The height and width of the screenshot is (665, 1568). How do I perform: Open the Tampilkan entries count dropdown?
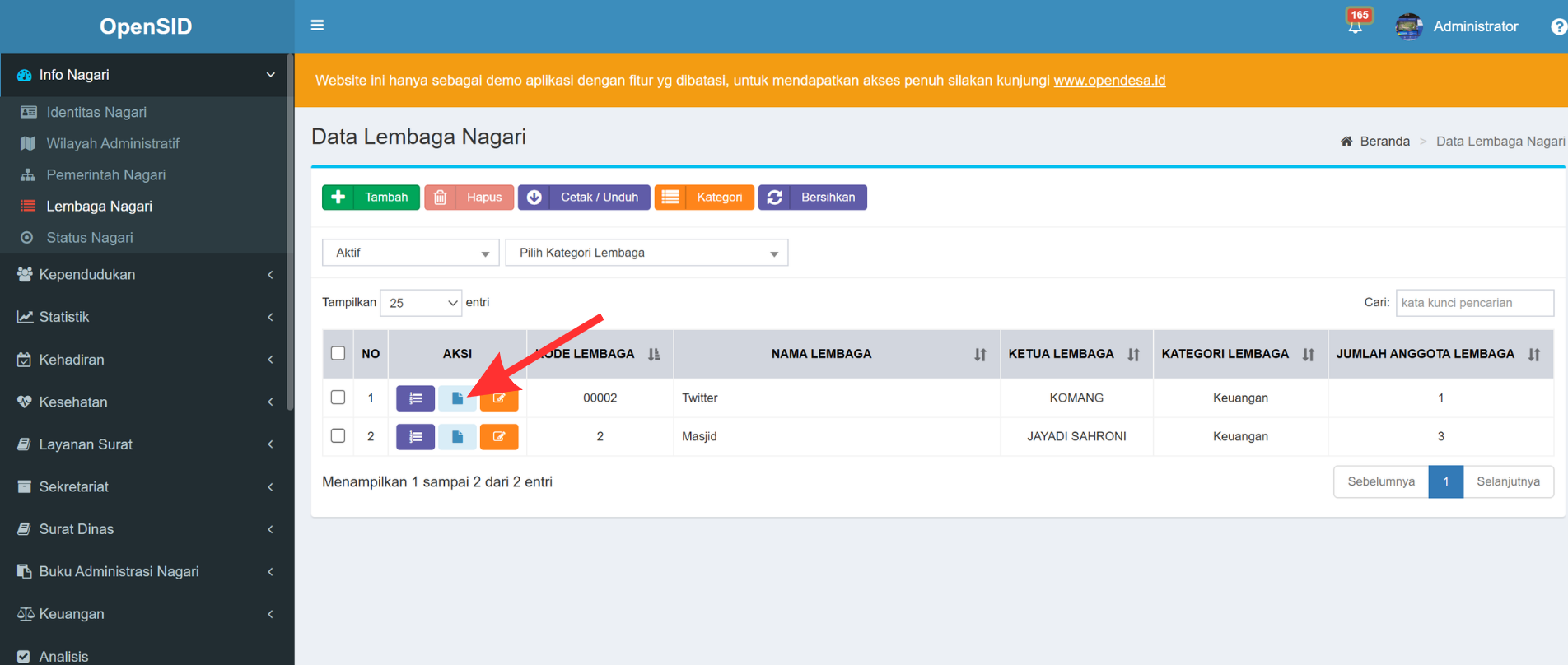(x=421, y=303)
